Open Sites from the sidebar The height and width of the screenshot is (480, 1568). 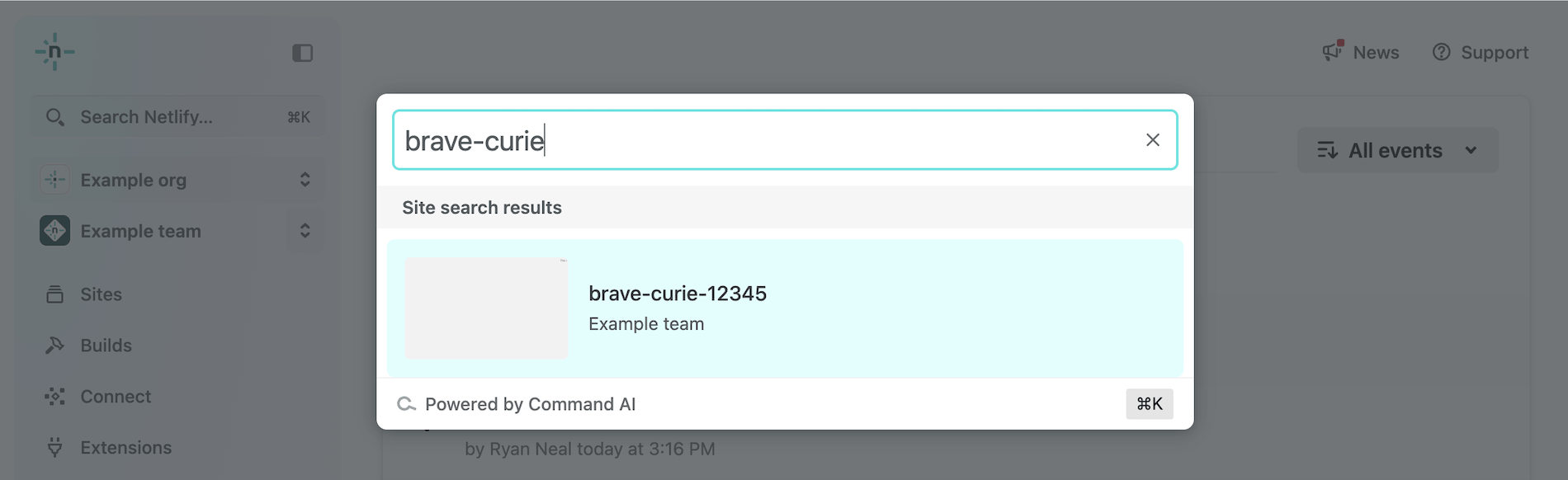(x=101, y=294)
